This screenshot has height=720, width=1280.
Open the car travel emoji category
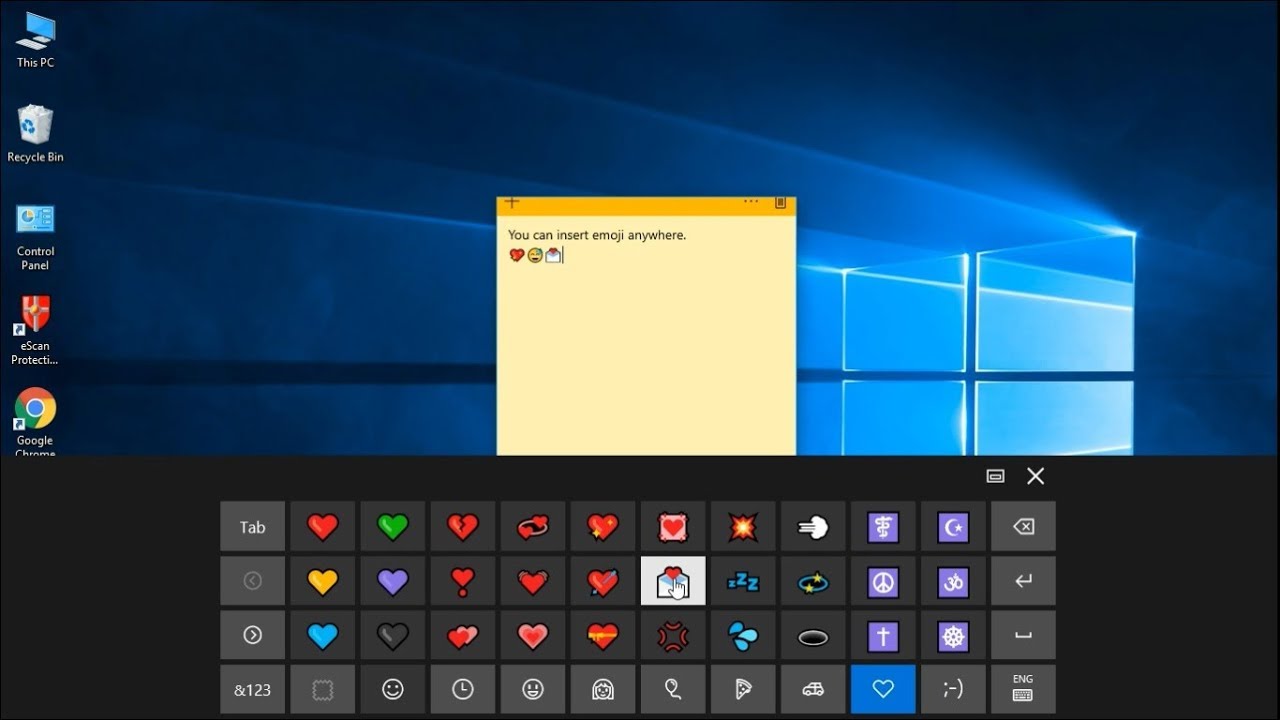812,689
